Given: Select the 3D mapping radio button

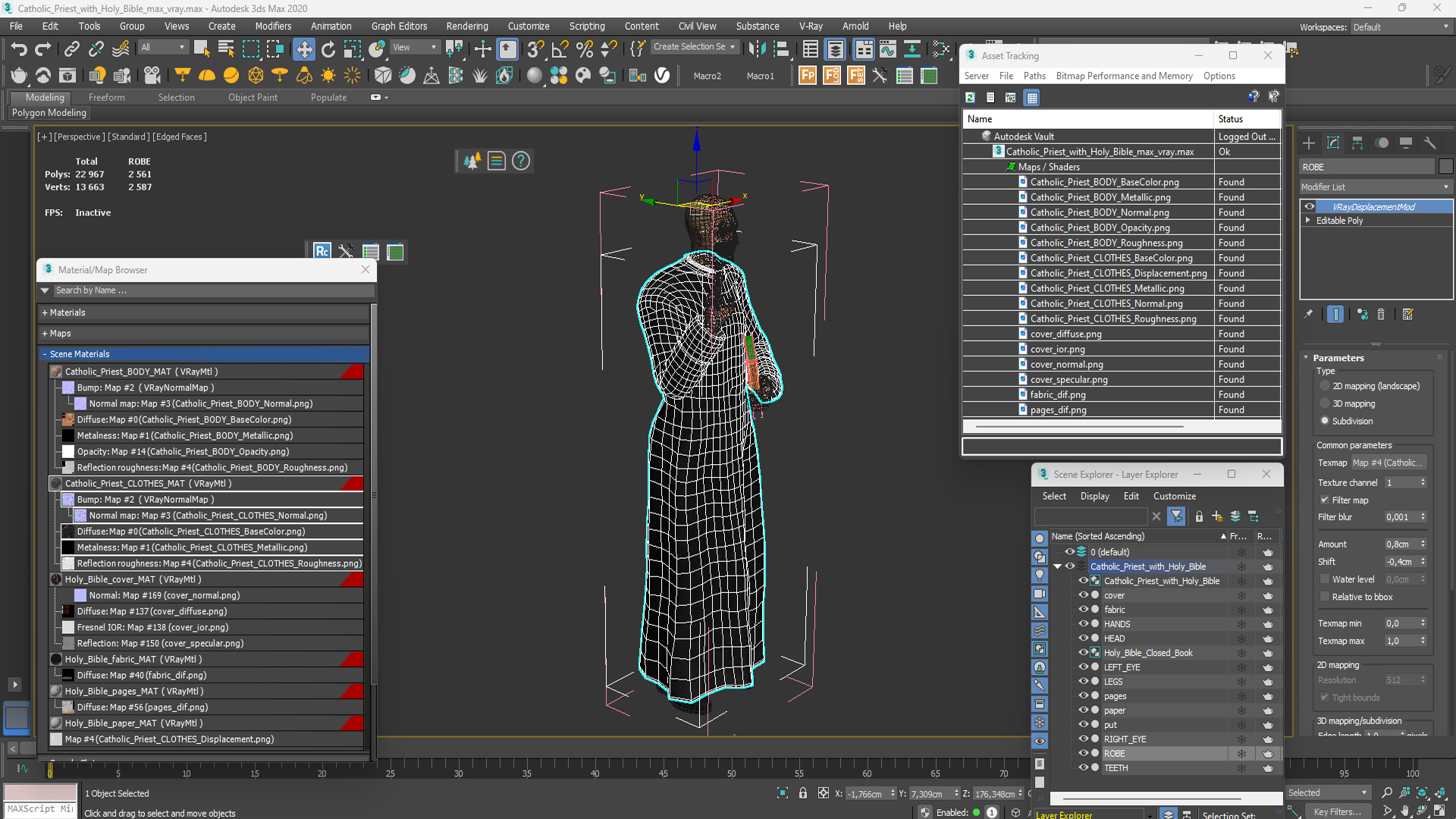Looking at the screenshot, I should tap(1325, 403).
